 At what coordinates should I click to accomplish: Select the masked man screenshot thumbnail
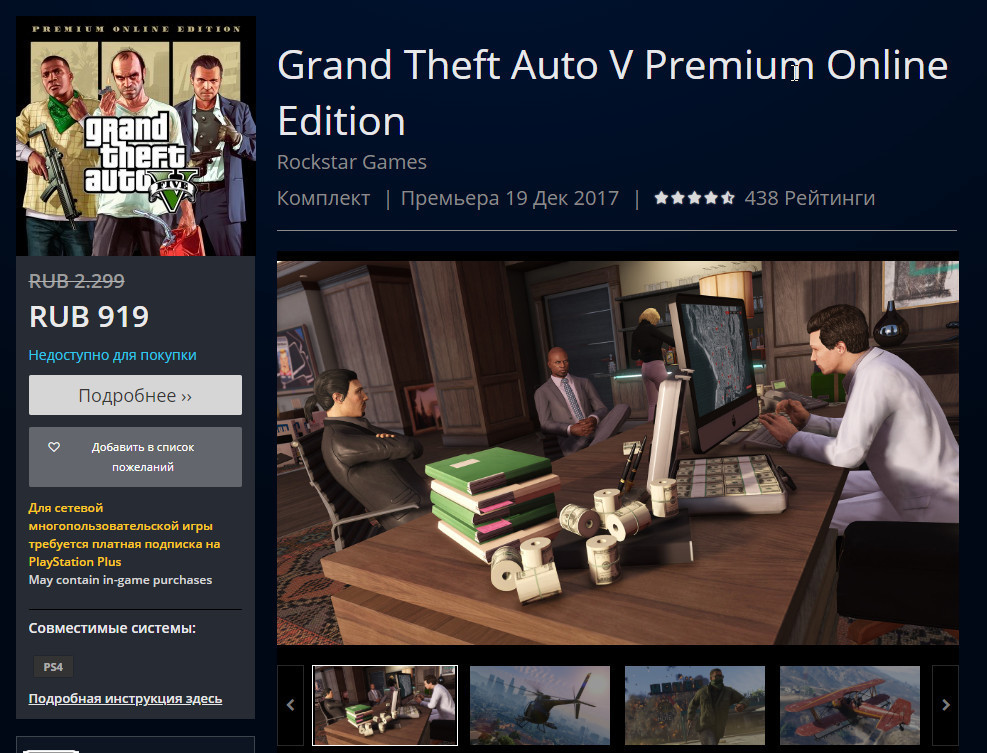coord(695,705)
